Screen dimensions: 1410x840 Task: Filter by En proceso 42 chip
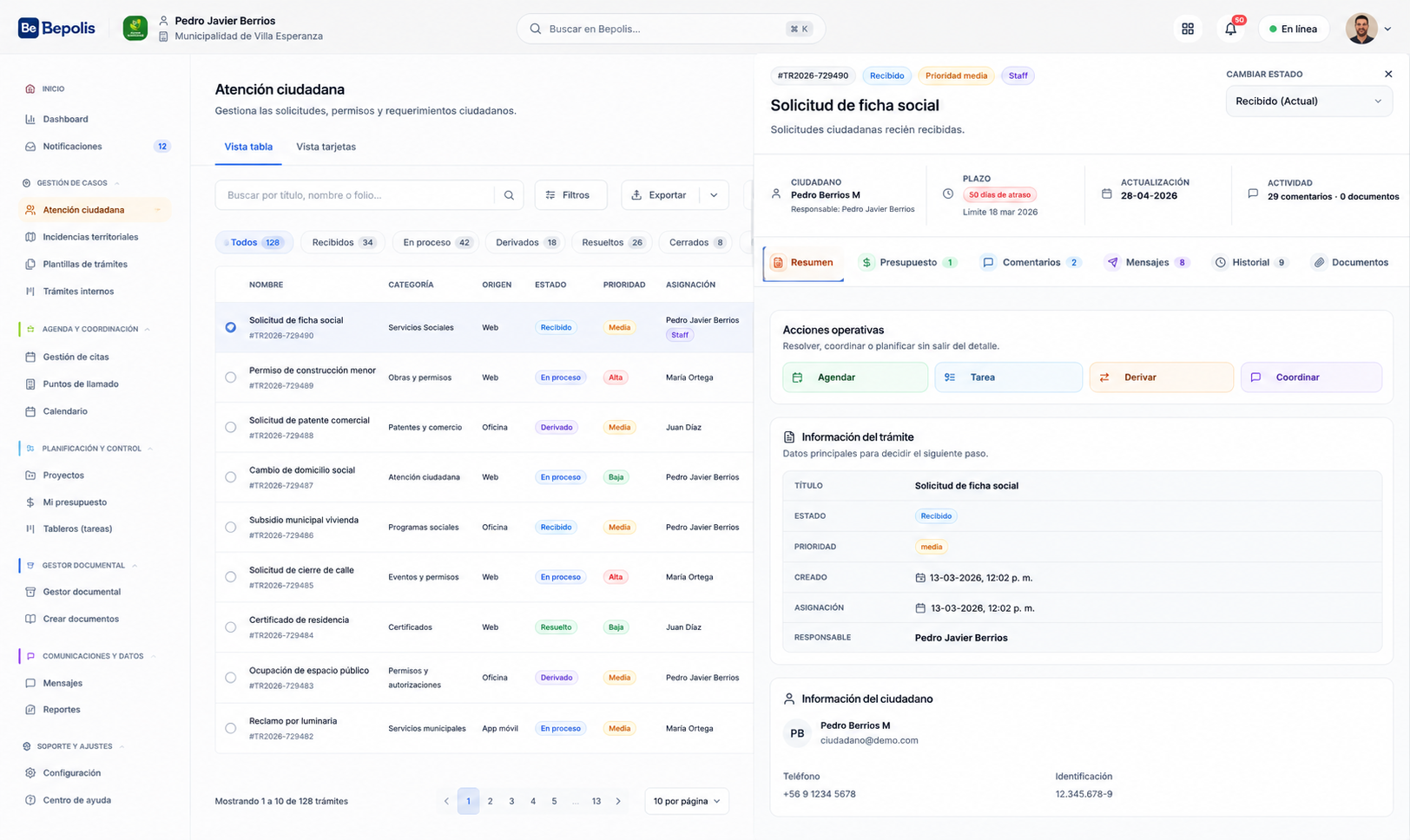(437, 242)
